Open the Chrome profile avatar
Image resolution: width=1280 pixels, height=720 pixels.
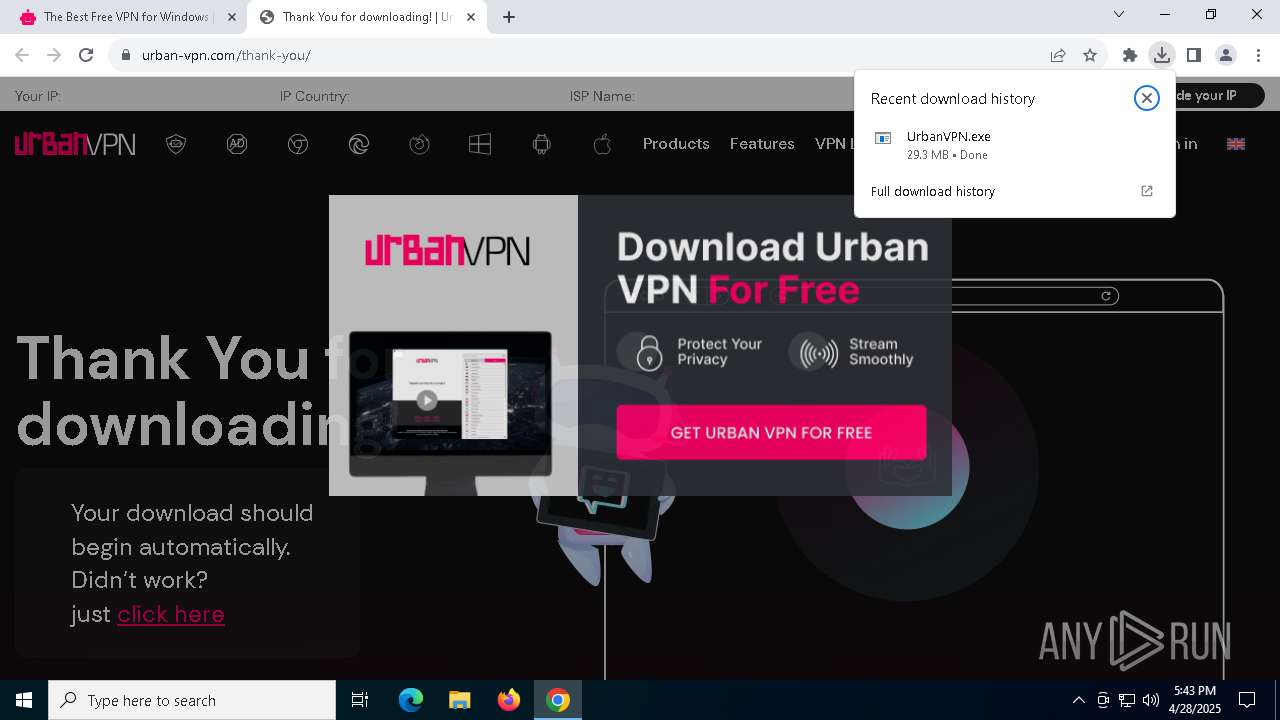point(1226,55)
